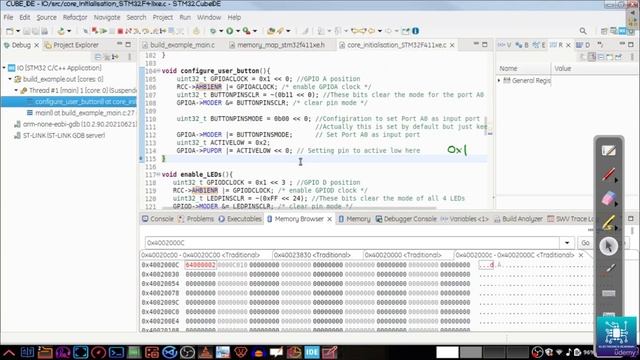
Task: Click the collapse all icon in Debug view
Action: [98, 57]
